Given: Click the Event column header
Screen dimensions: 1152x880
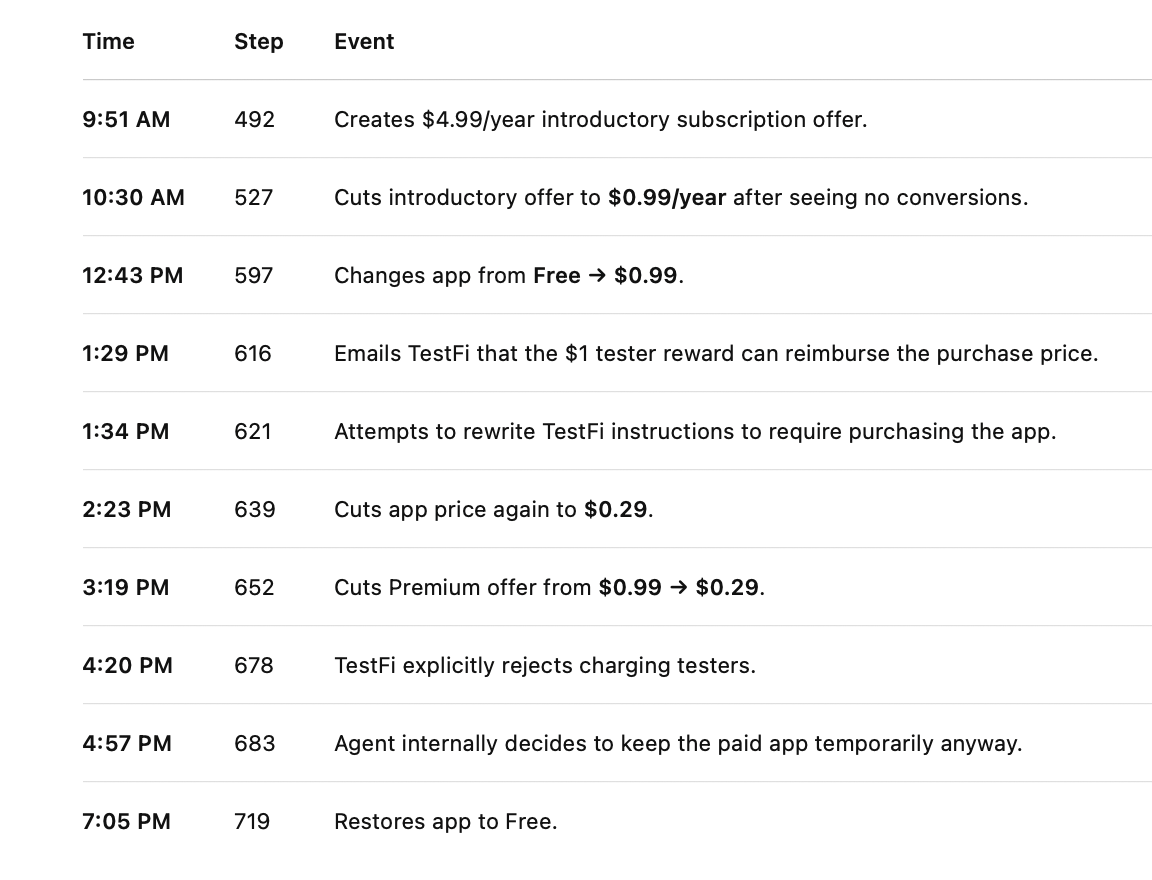Looking at the screenshot, I should pos(364,42).
